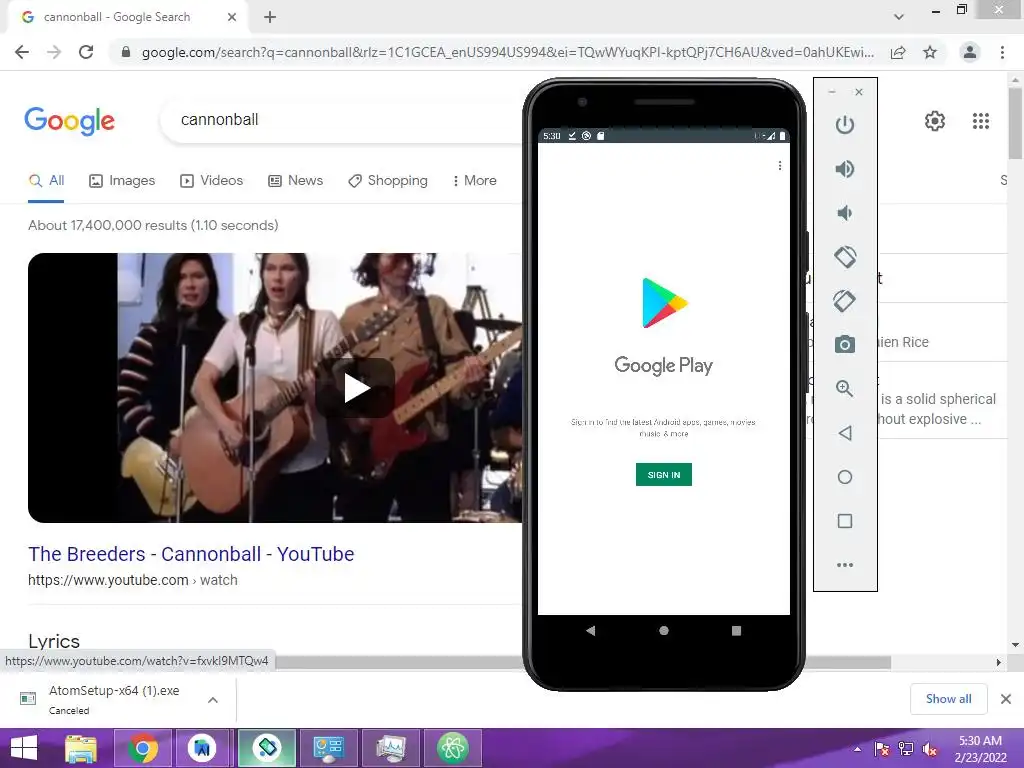
Task: Click the emulator volume up icon
Action: tap(844, 169)
